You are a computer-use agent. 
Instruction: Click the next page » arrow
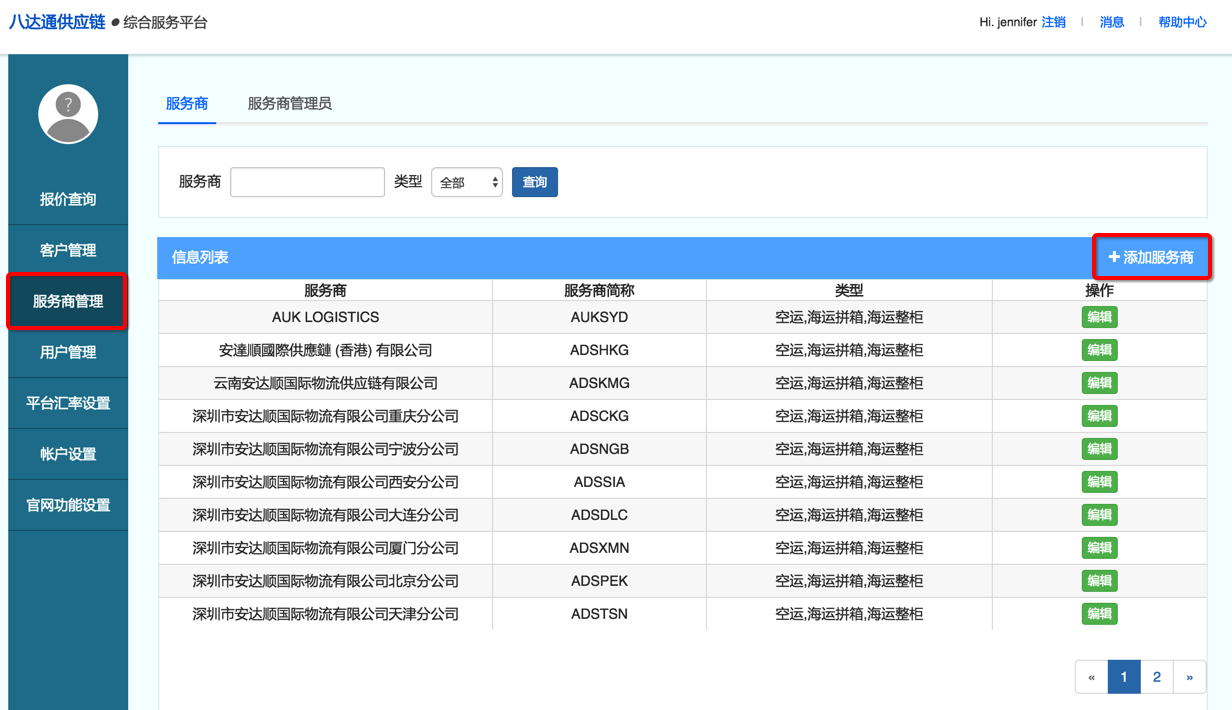point(1189,677)
